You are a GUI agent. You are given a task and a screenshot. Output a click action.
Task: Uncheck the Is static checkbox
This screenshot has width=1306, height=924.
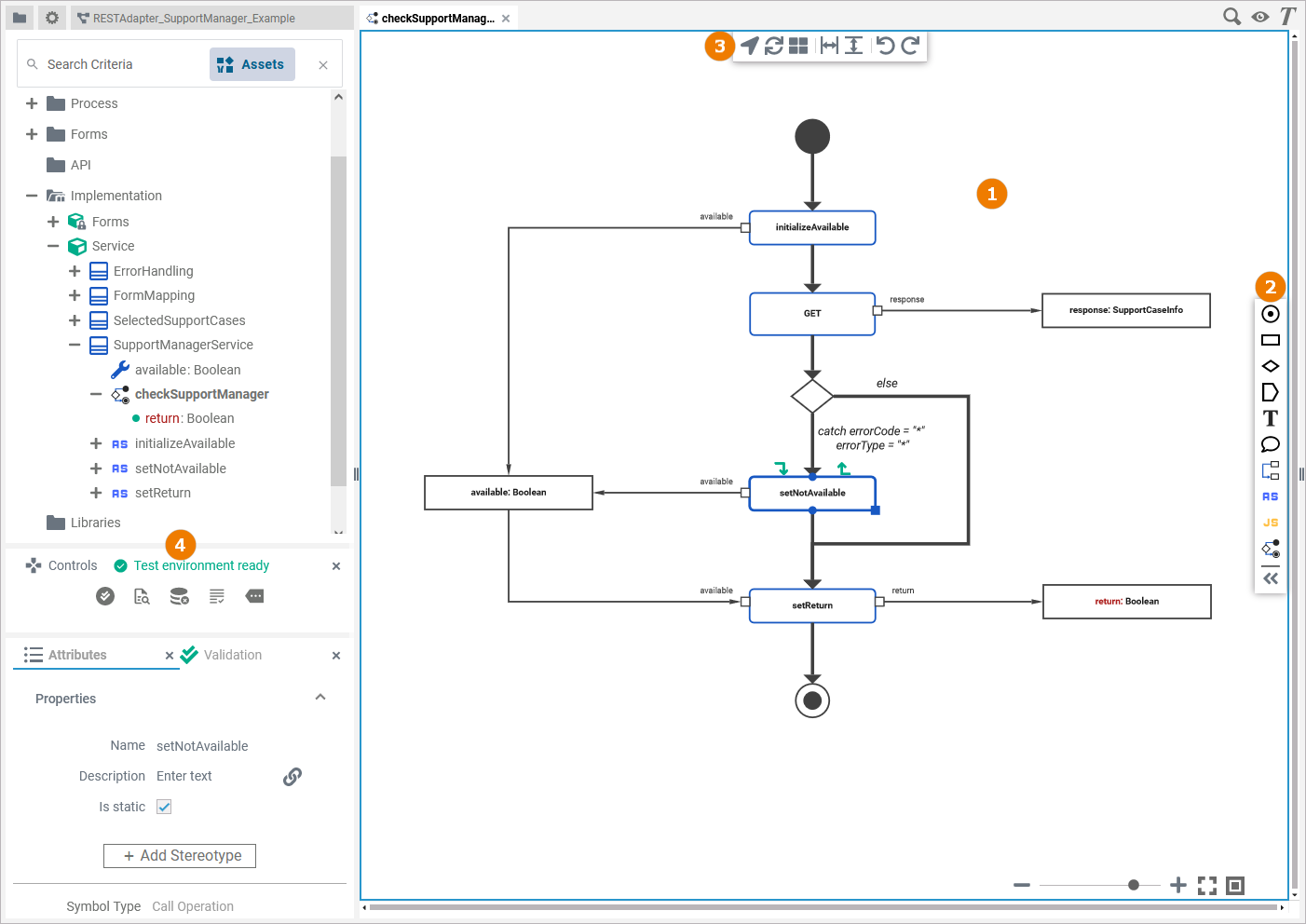(163, 807)
